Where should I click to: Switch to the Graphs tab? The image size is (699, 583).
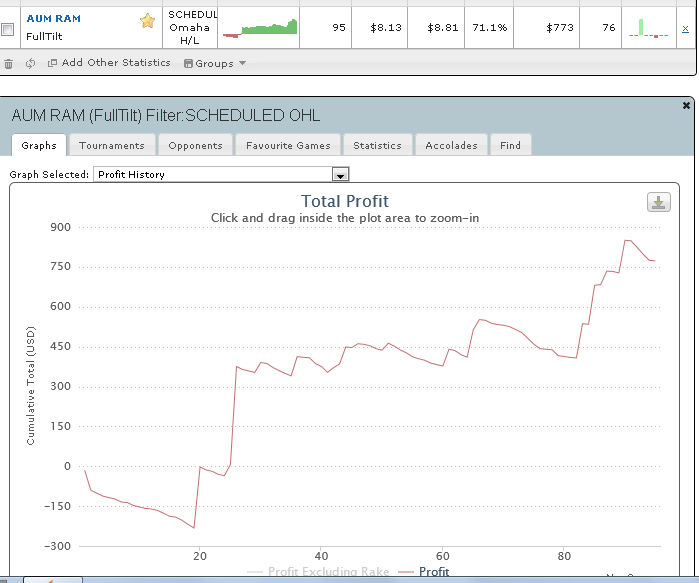(39, 145)
